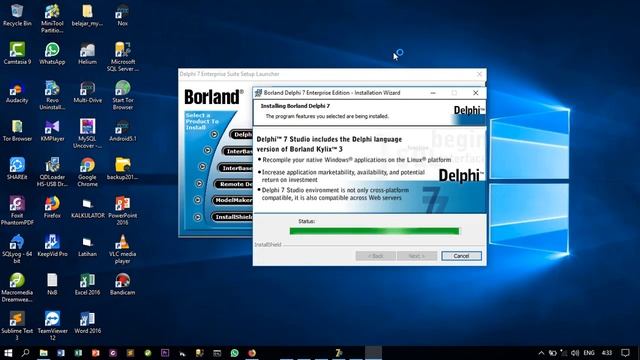The width and height of the screenshot is (640, 360).
Task: Click the disabled Next button in wizard
Action: [417, 256]
